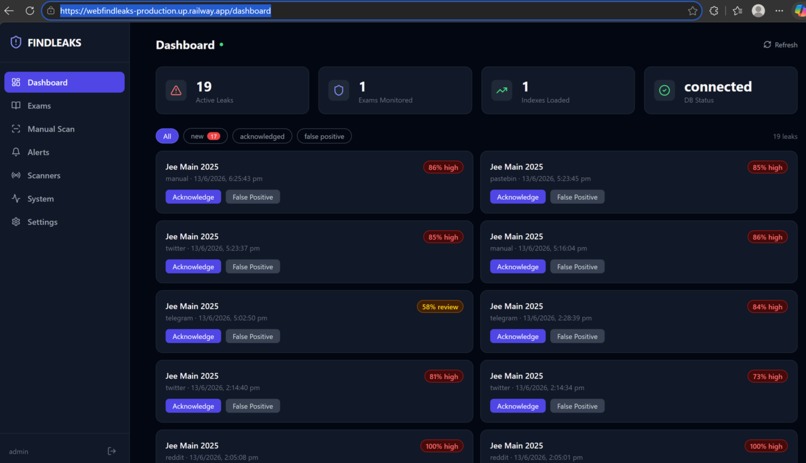Click the DB Status check-circle icon
This screenshot has width=806, height=463.
click(x=664, y=90)
